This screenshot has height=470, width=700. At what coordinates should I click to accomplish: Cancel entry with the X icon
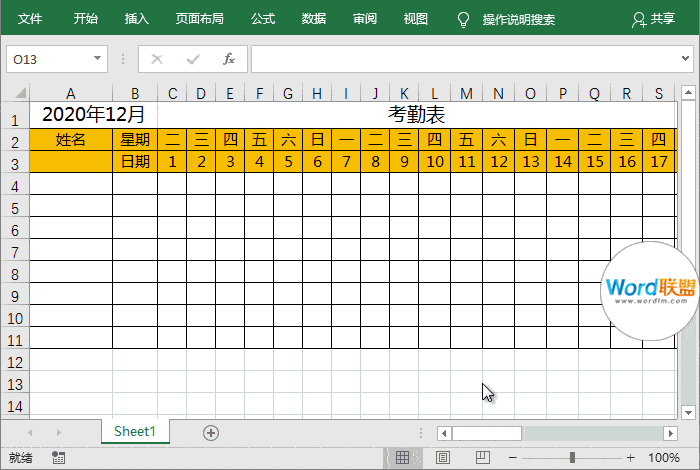coord(157,59)
